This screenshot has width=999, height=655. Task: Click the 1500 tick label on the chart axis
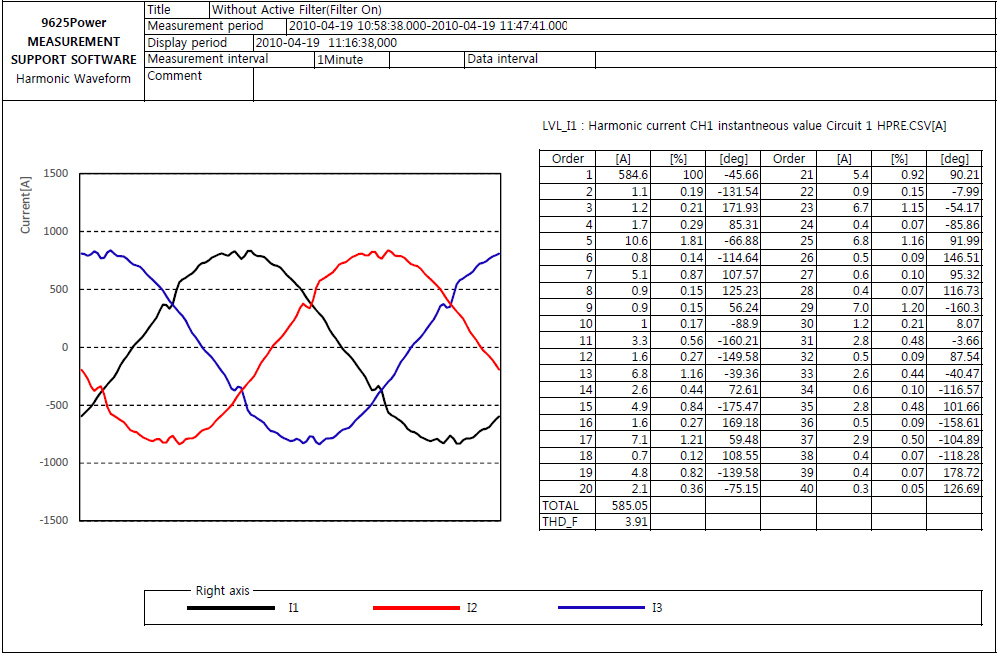[55, 173]
